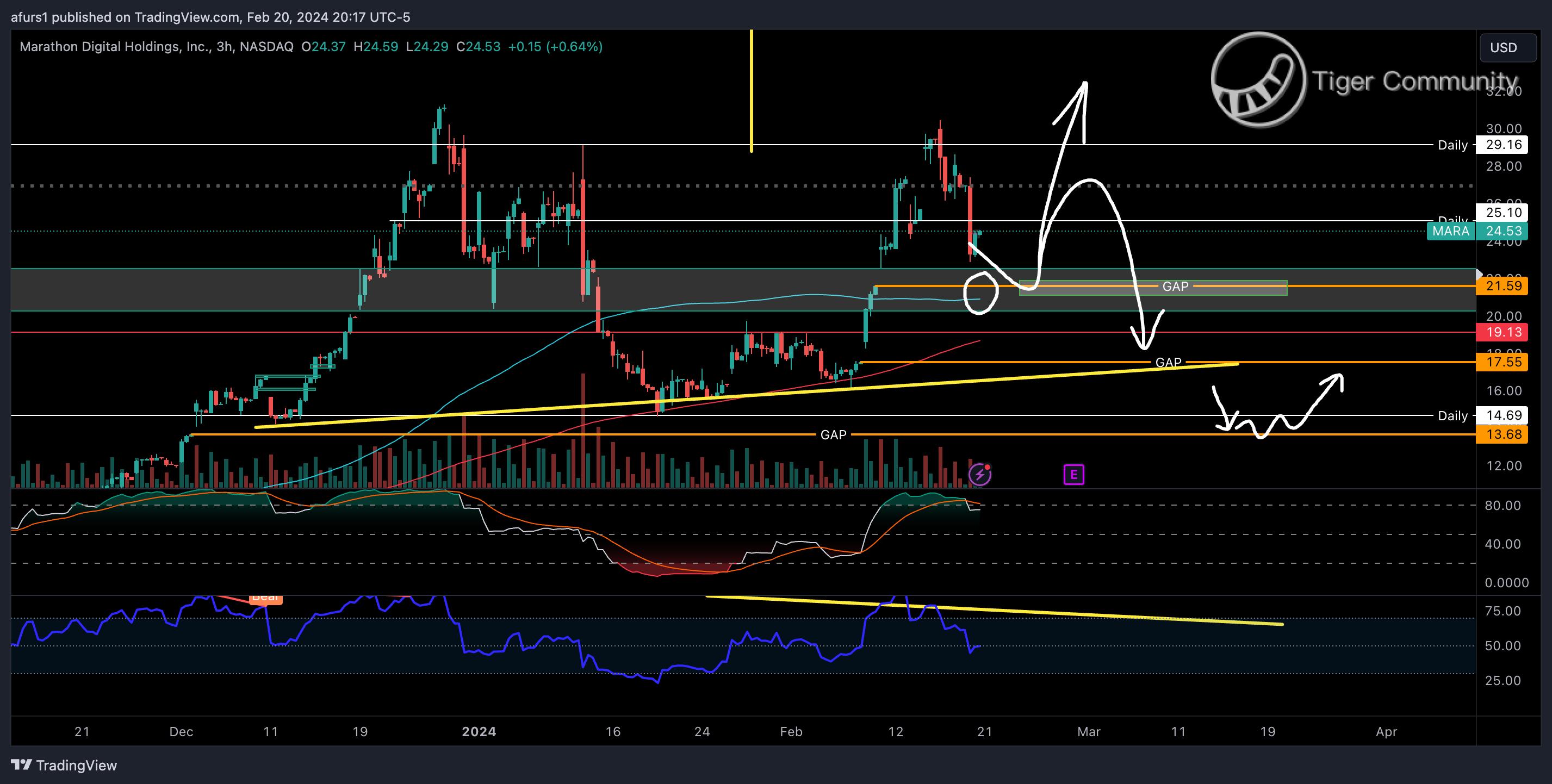Click the orange 17.55 price label
The height and width of the screenshot is (784, 1552).
pyautogui.click(x=1503, y=362)
